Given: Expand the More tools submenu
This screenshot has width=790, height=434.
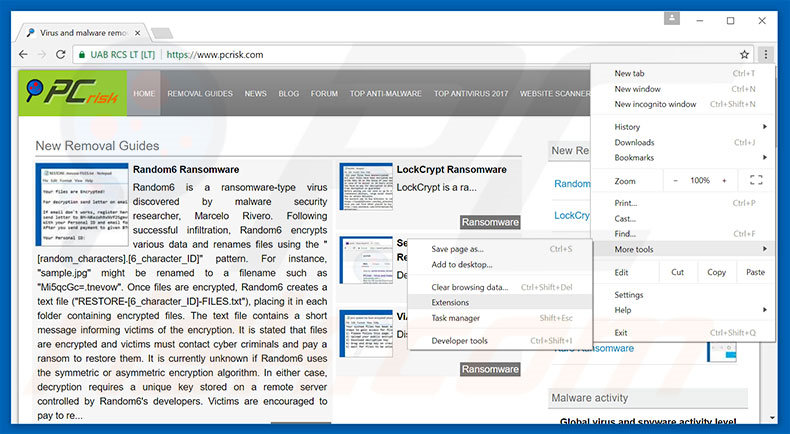Looking at the screenshot, I should (x=683, y=249).
